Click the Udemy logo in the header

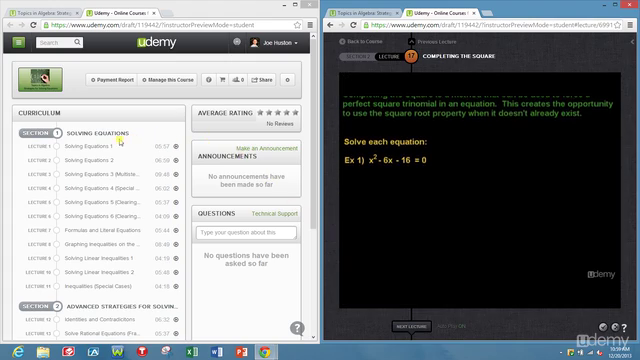point(157,42)
